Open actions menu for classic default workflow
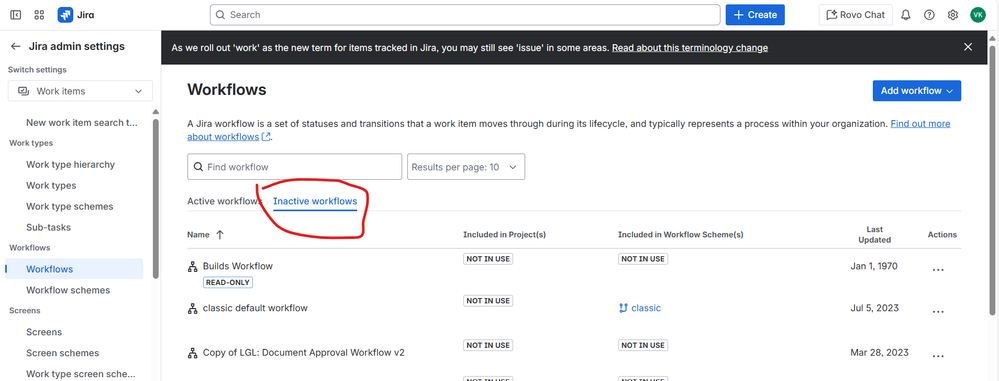Image resolution: width=999 pixels, height=381 pixels. (938, 312)
